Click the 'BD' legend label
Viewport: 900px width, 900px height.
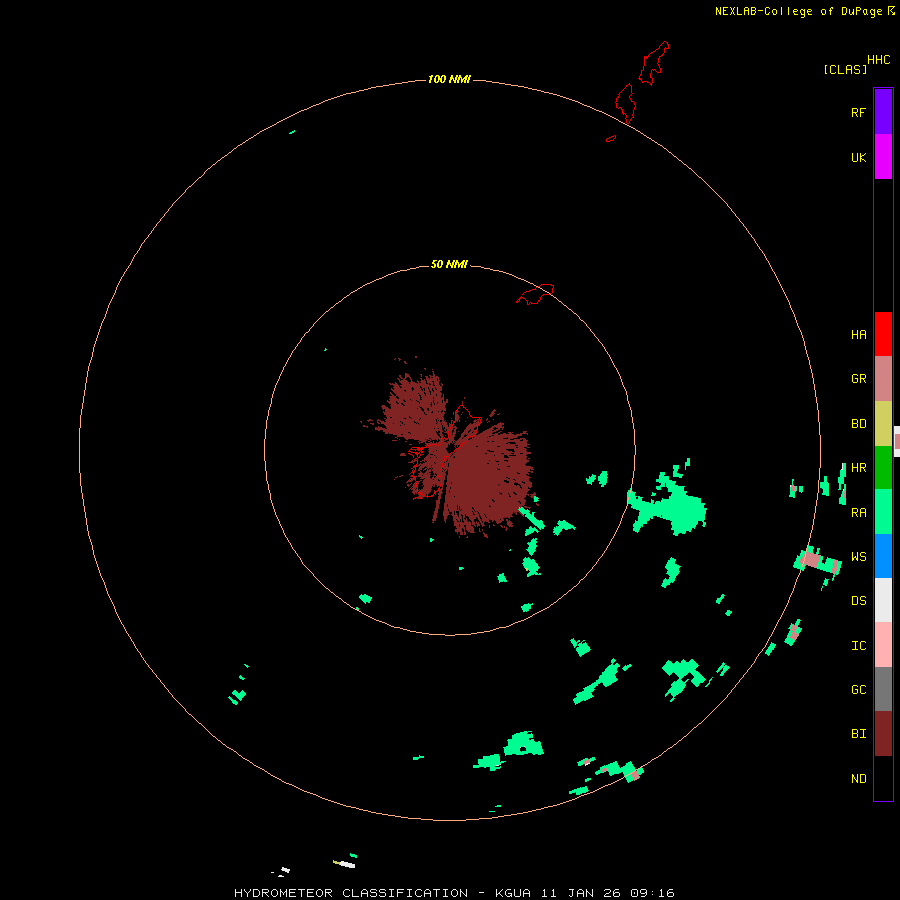pos(859,424)
